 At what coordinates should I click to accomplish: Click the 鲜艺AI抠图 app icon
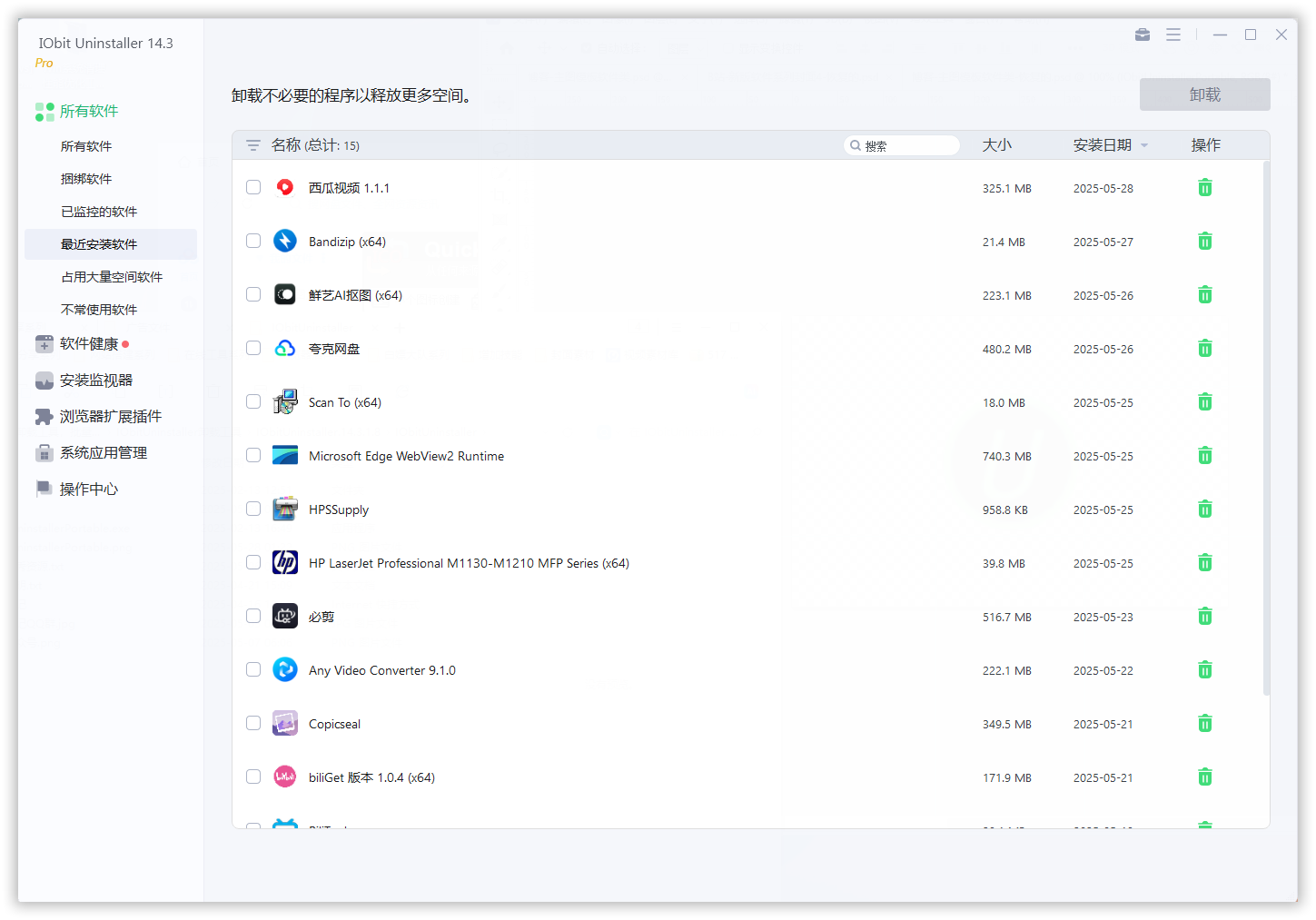(285, 294)
